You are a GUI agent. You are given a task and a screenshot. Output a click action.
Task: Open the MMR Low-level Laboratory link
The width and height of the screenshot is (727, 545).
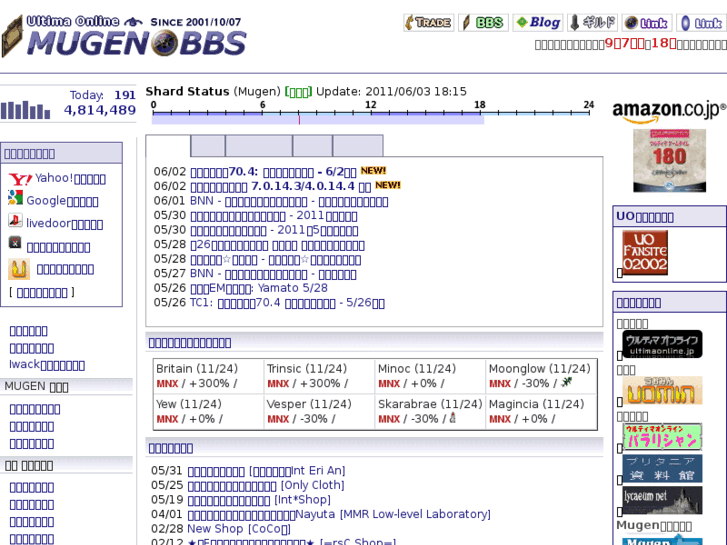339,514
